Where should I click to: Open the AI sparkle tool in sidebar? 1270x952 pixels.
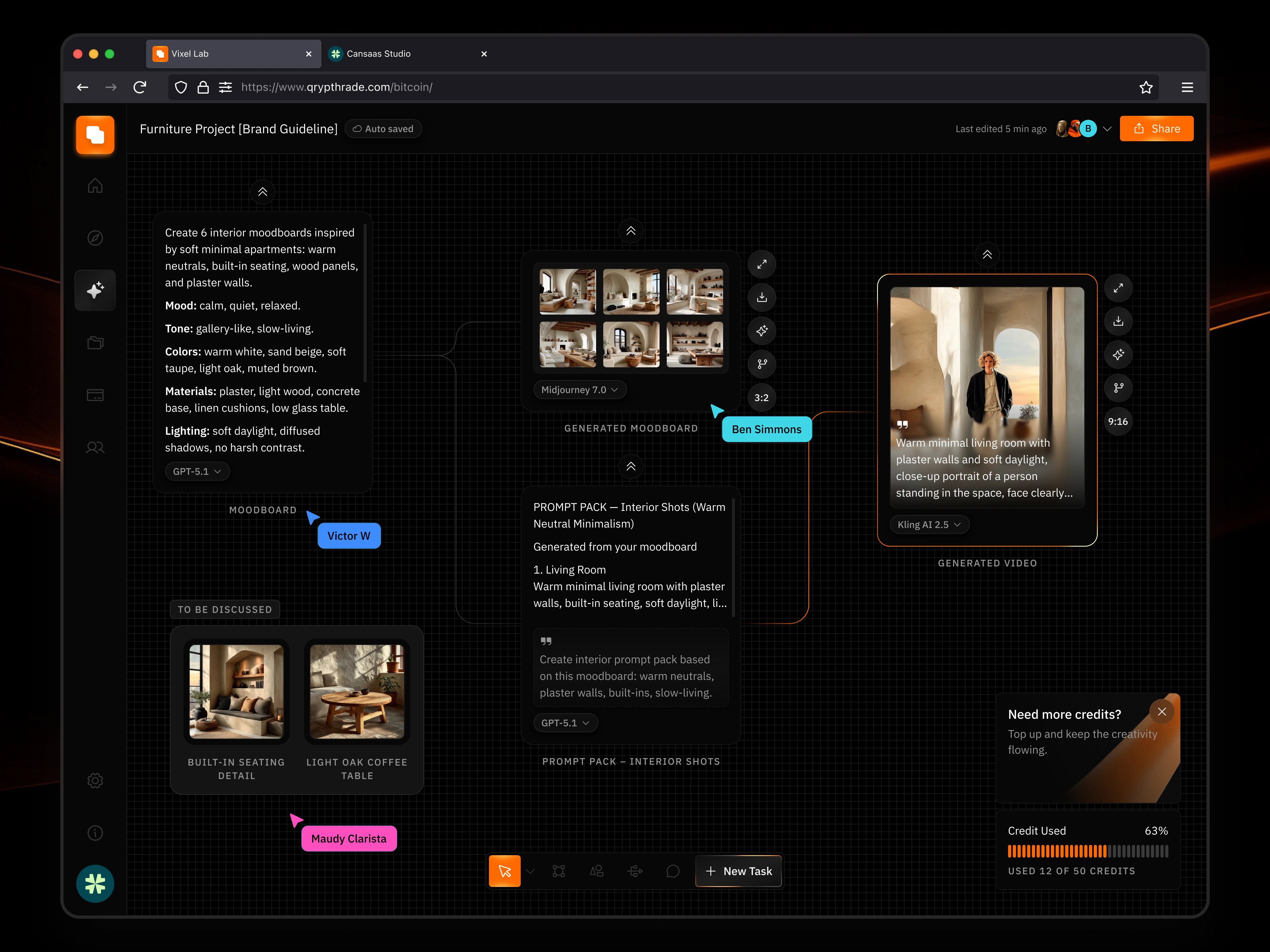[x=95, y=290]
